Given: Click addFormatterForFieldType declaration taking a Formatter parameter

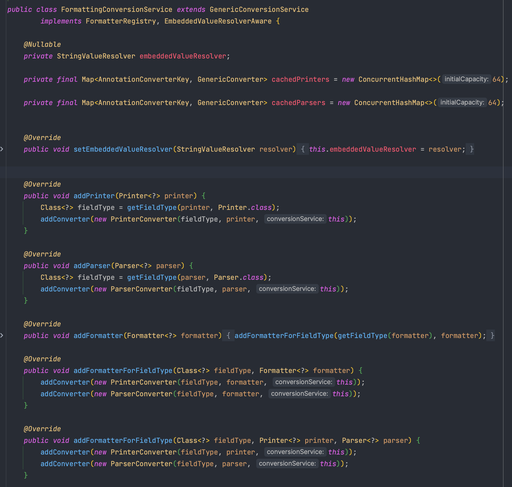Looking at the screenshot, I should point(123,370).
